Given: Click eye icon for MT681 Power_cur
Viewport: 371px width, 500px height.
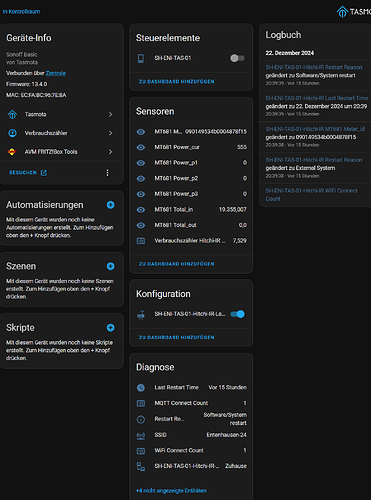Looking at the screenshot, I should pyautogui.click(x=141, y=147).
